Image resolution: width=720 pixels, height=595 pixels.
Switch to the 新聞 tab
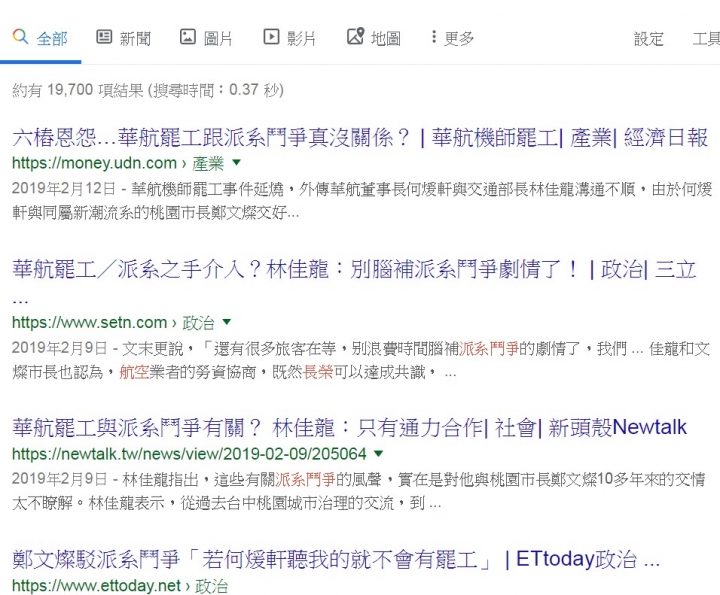click(x=124, y=38)
